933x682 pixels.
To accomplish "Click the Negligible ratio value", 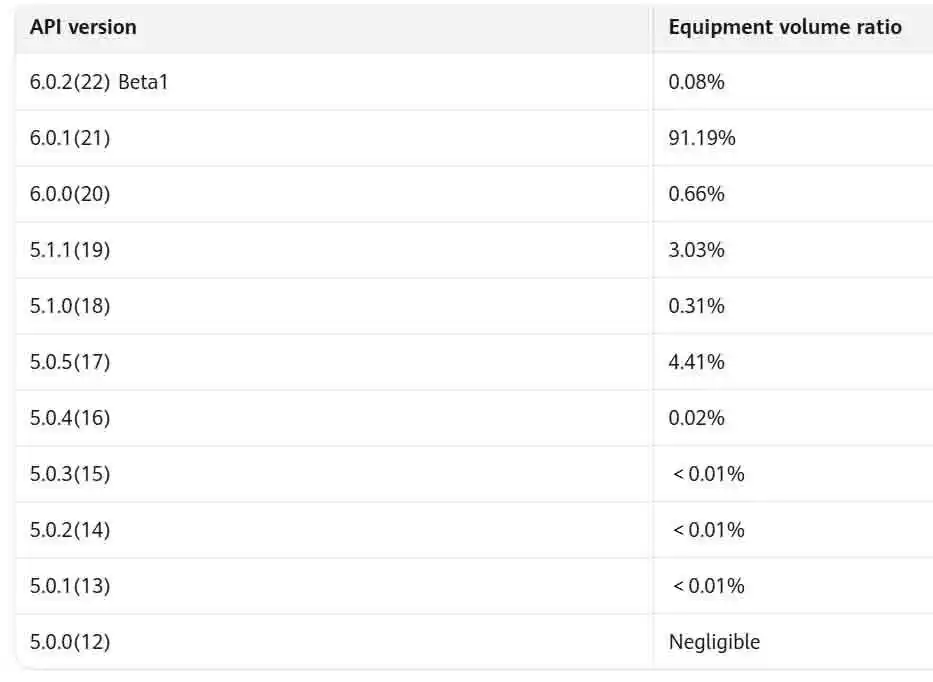I will 714,642.
